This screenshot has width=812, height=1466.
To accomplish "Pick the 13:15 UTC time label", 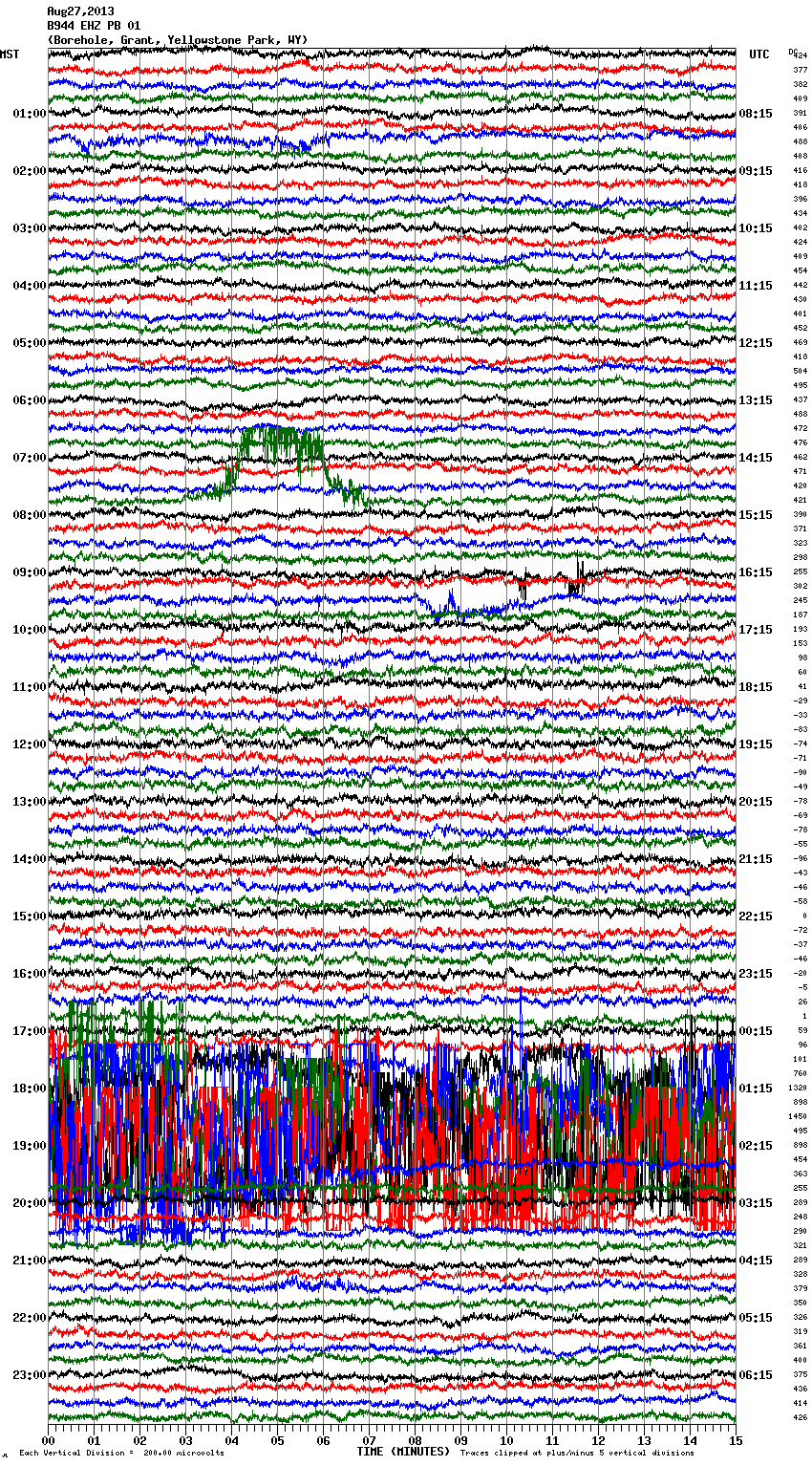I will click(x=756, y=400).
